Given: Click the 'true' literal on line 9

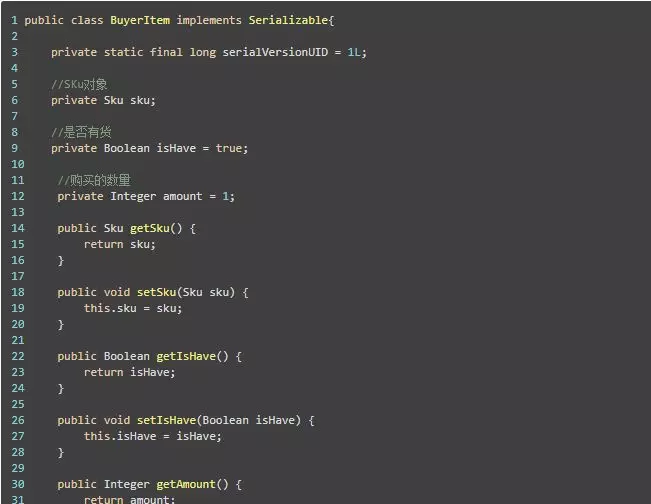Looking at the screenshot, I should (x=229, y=148).
